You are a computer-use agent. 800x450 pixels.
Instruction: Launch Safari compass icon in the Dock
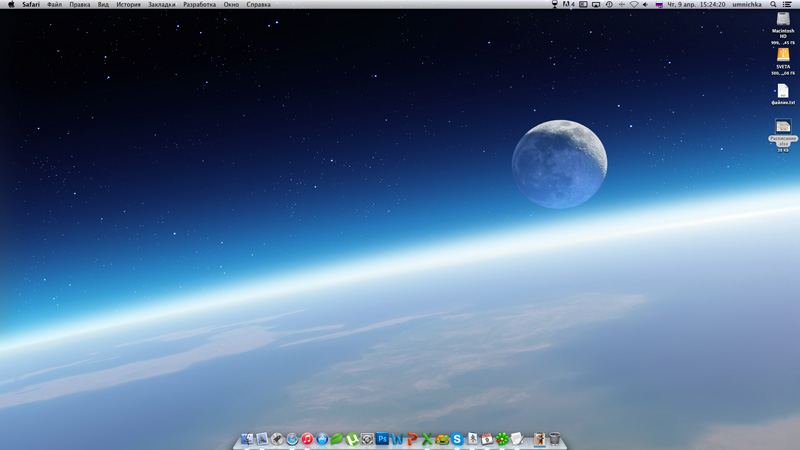(x=292, y=439)
